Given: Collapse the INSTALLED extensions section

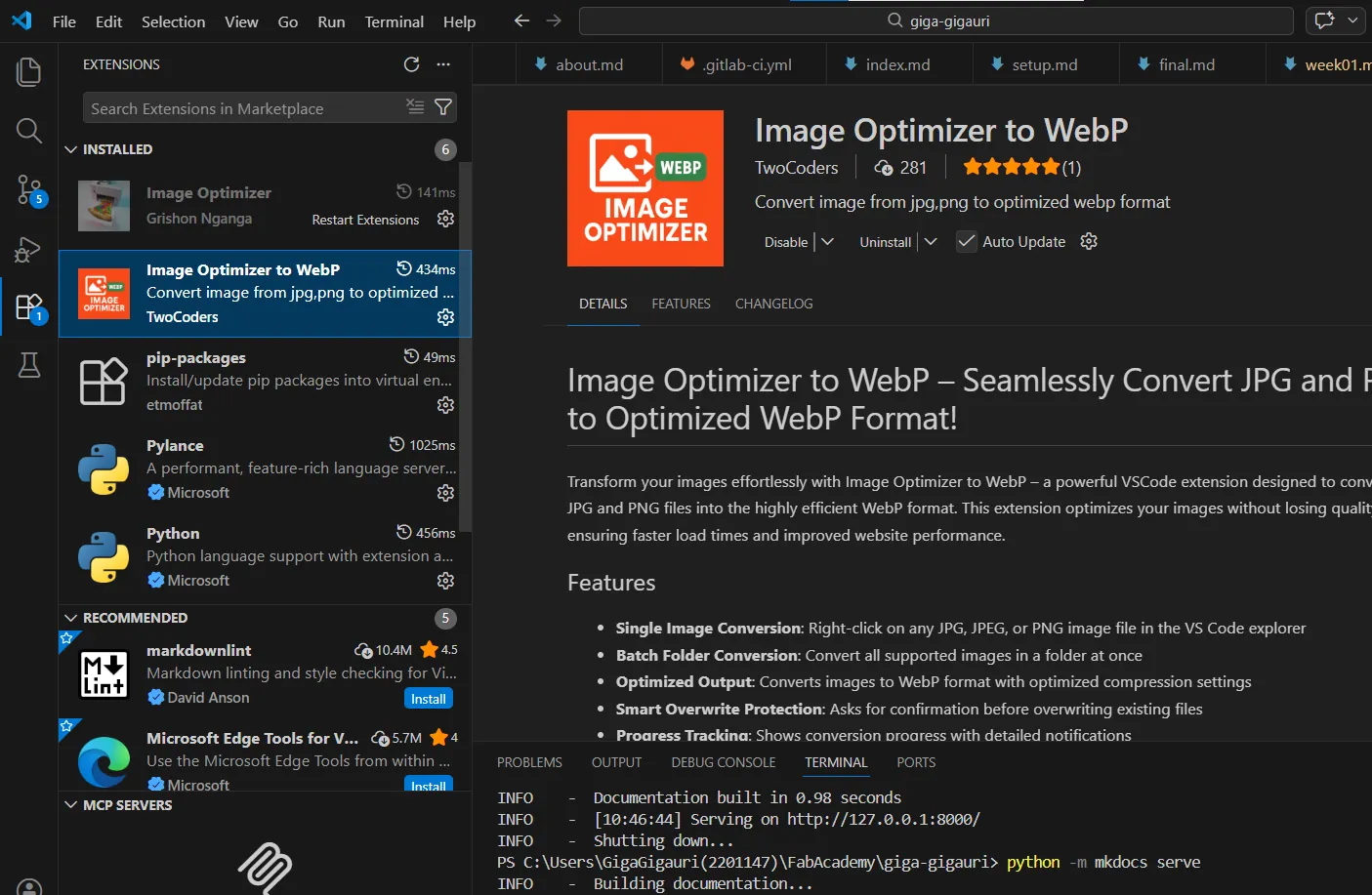Looking at the screenshot, I should click(70, 149).
